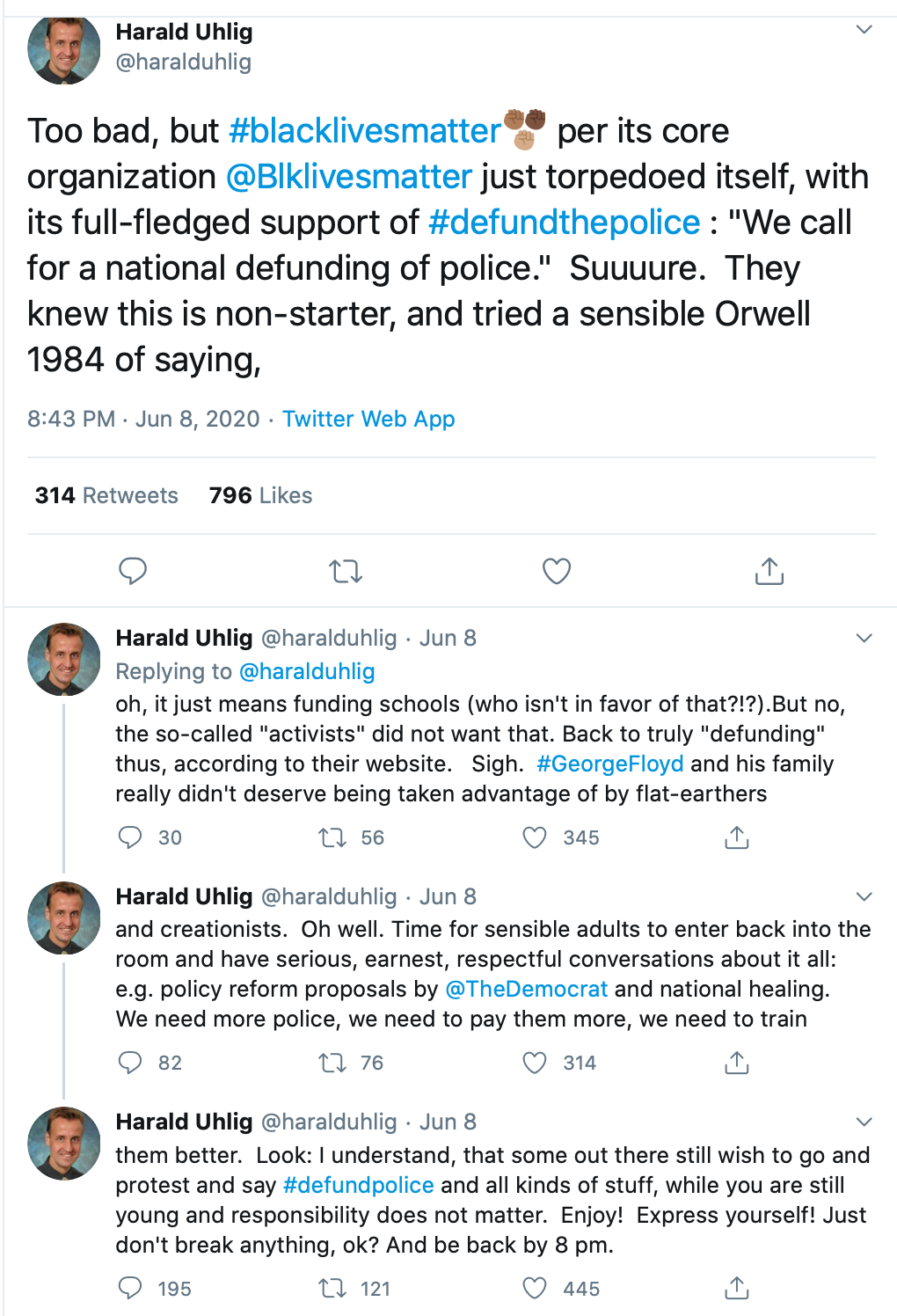Like the reply with 314 likes

click(x=535, y=1063)
